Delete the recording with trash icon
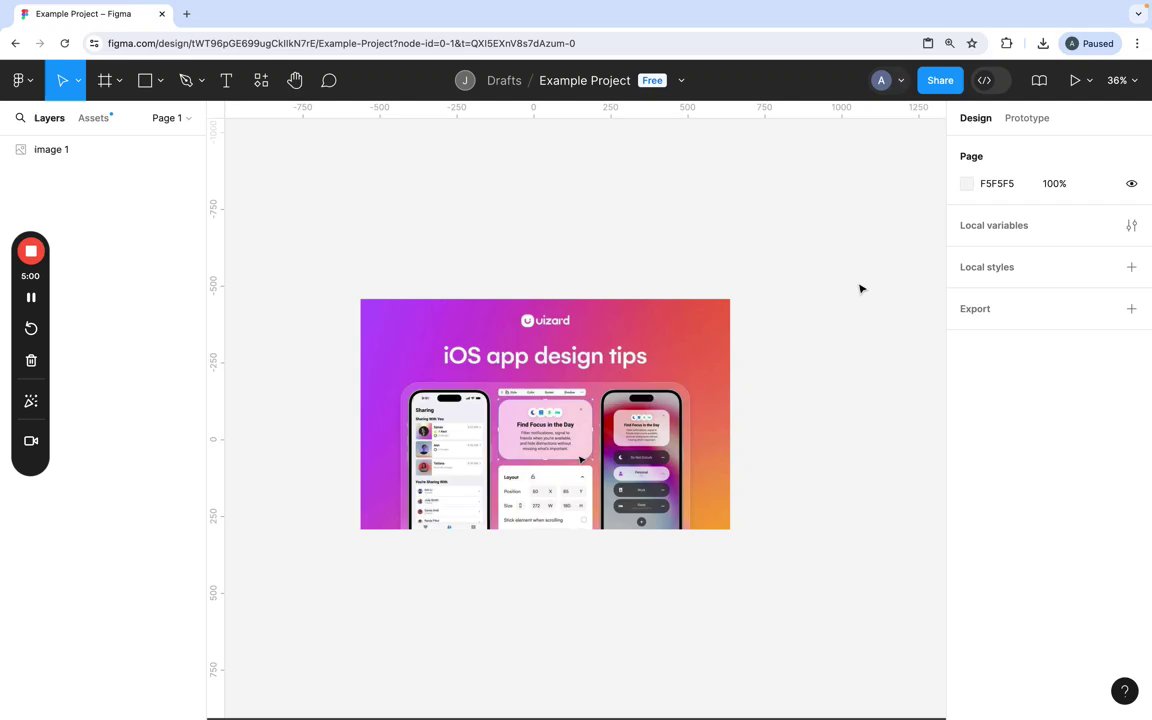1152x720 pixels. pos(31,360)
